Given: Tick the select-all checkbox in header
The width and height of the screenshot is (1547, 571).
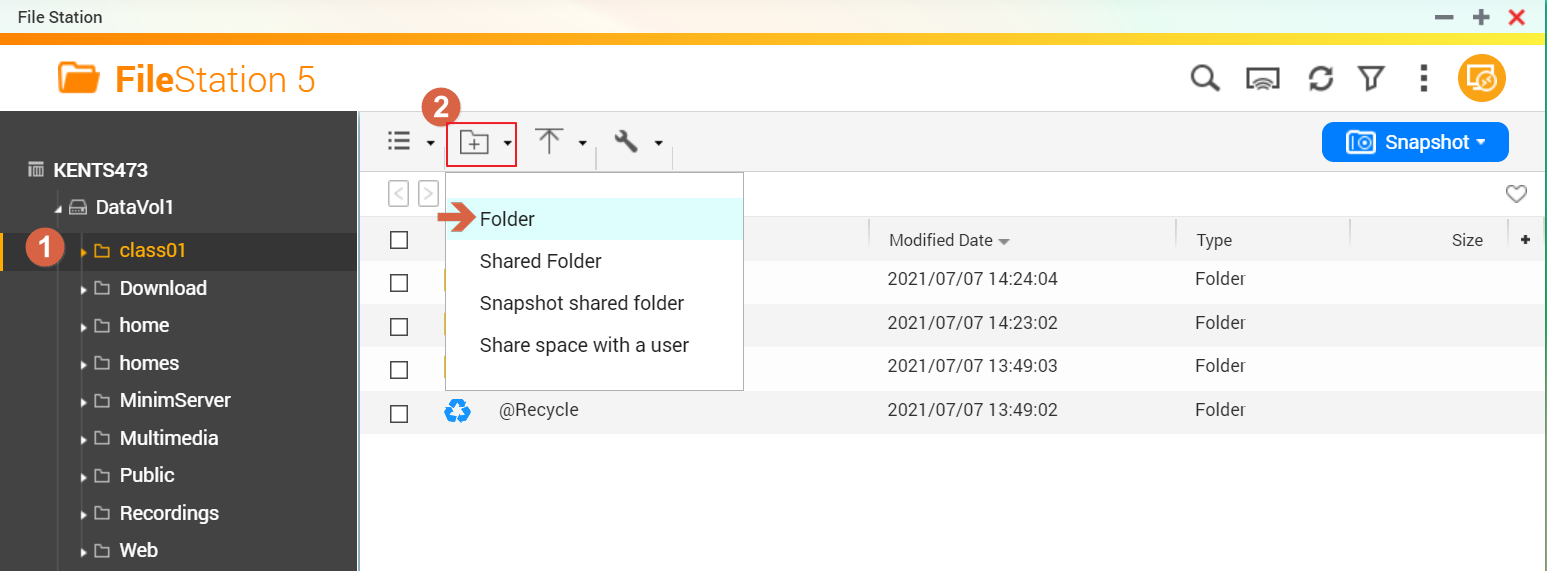Looking at the screenshot, I should click(399, 240).
